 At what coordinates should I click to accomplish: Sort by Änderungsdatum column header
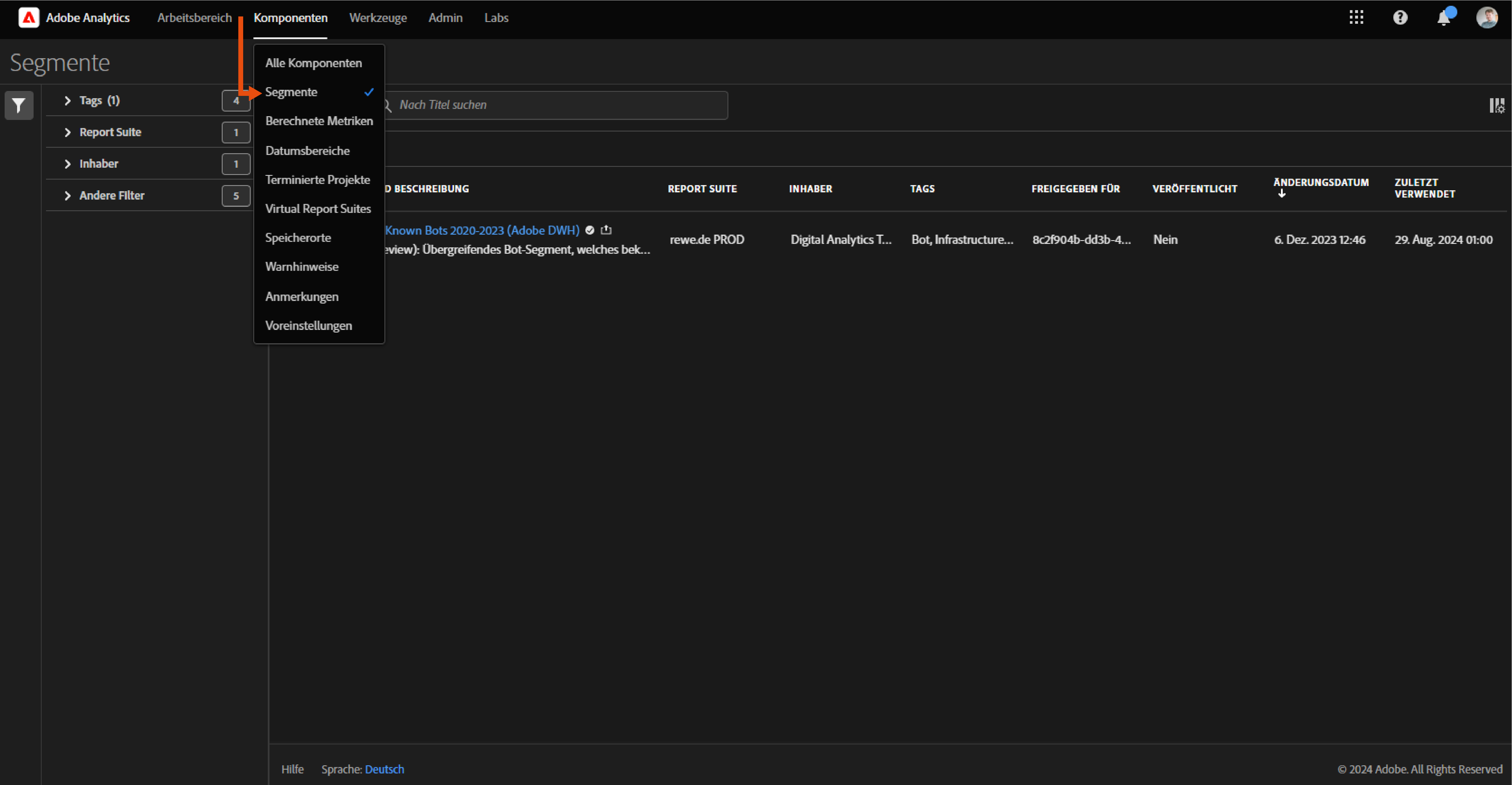click(1321, 182)
